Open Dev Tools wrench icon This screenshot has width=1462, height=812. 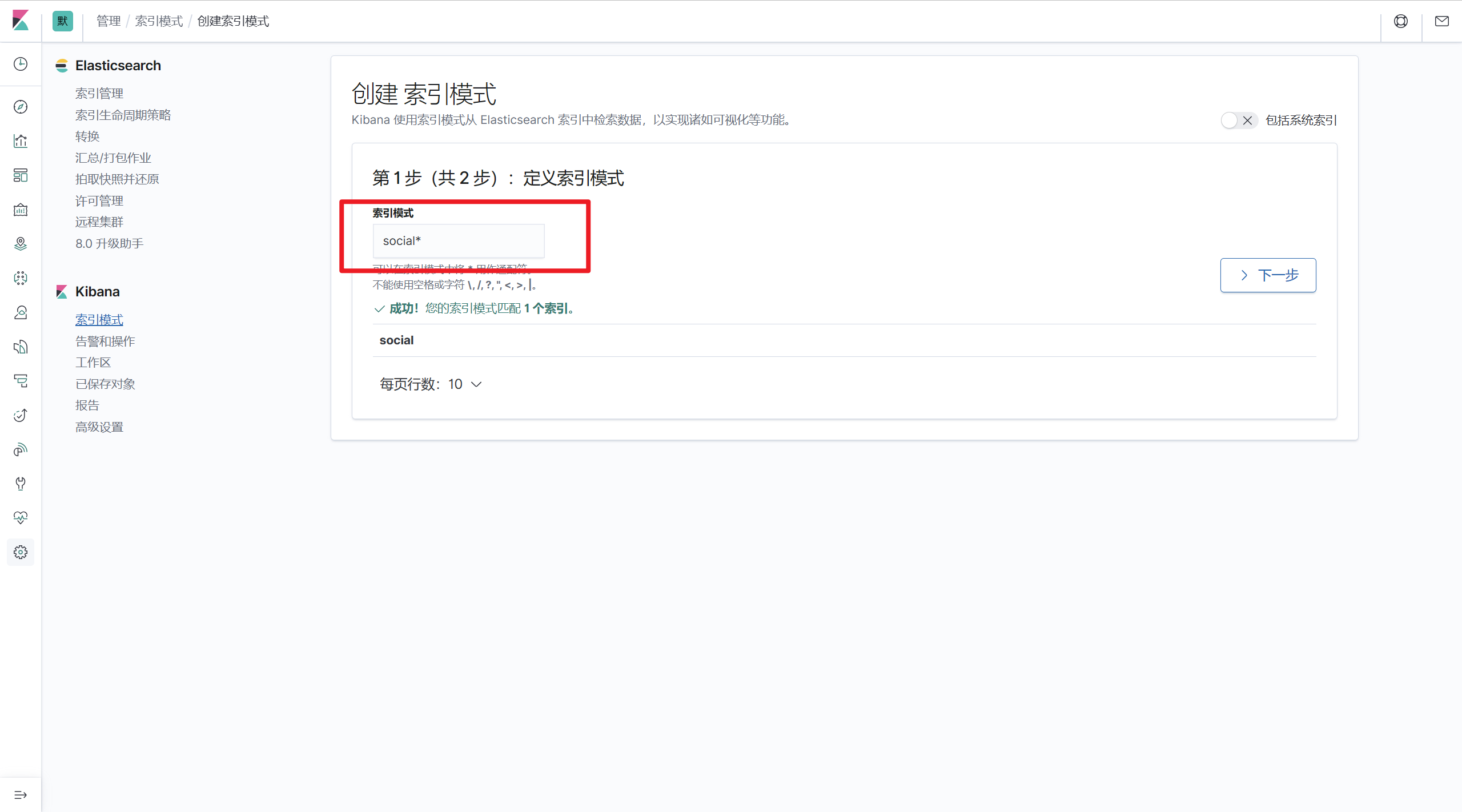[21, 484]
